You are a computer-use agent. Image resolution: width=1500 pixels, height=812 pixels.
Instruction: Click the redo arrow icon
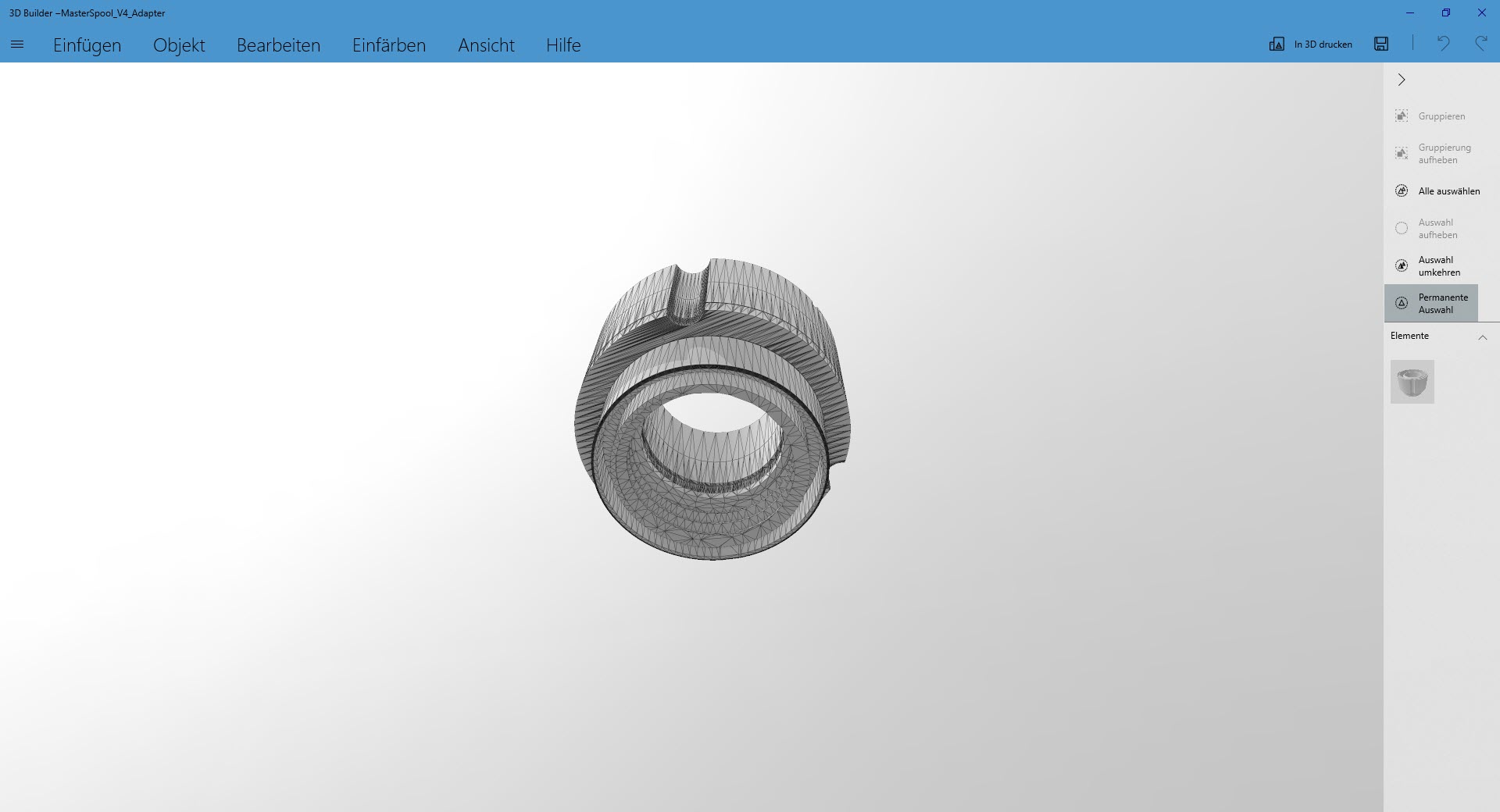pos(1480,44)
